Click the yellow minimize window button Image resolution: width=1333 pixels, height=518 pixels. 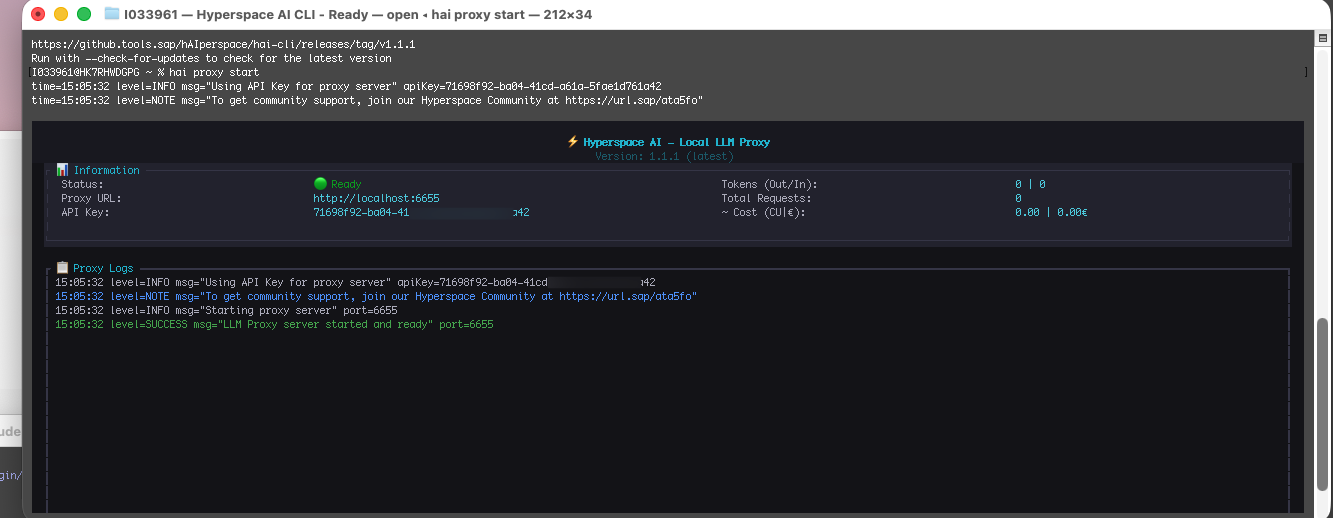[x=61, y=14]
